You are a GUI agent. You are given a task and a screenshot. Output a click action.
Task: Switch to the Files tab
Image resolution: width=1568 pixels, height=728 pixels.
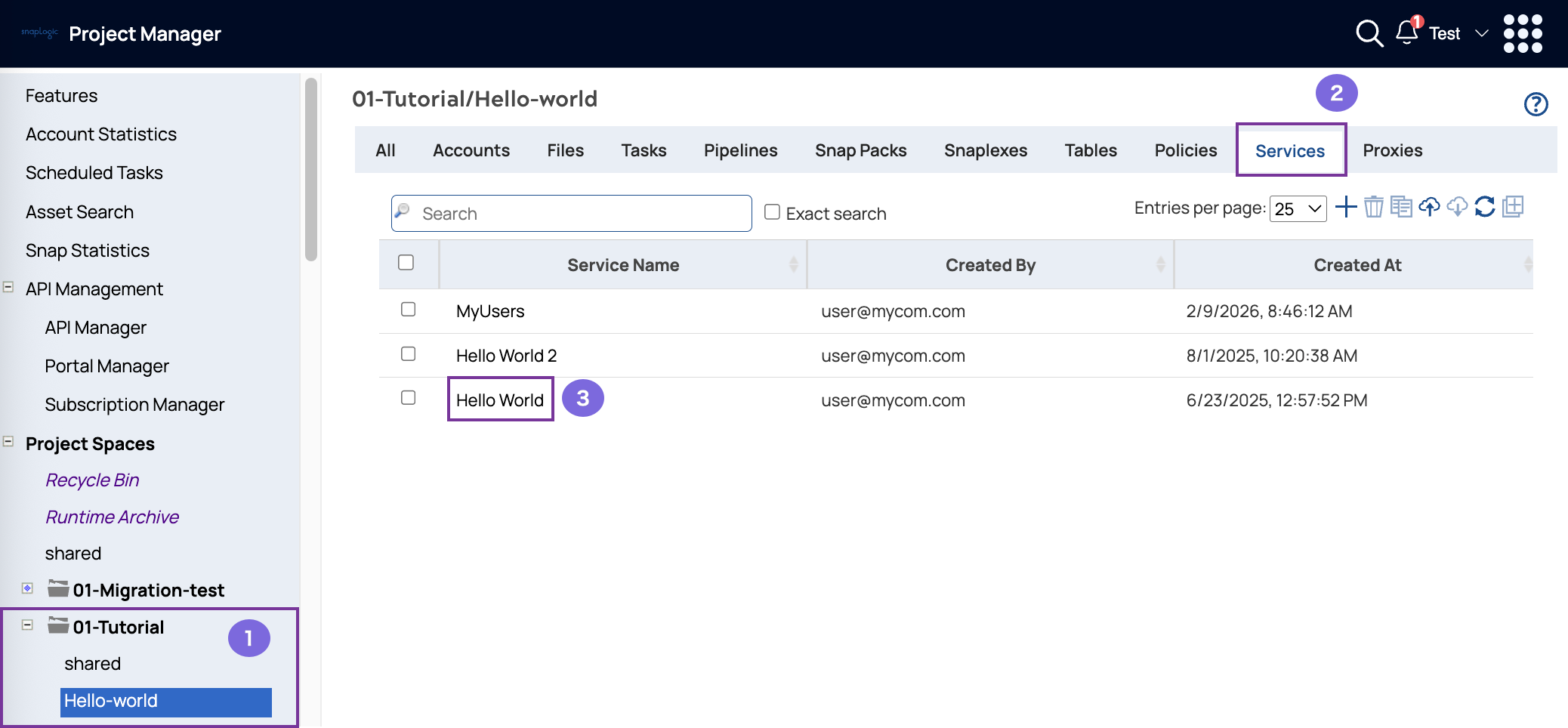pos(566,150)
